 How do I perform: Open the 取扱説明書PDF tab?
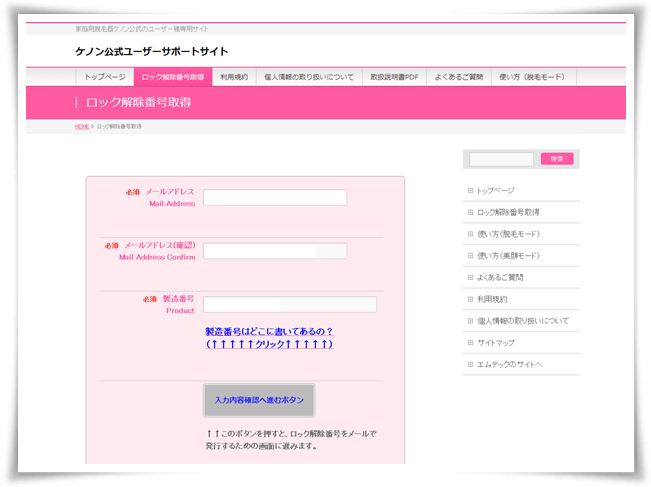click(x=394, y=77)
